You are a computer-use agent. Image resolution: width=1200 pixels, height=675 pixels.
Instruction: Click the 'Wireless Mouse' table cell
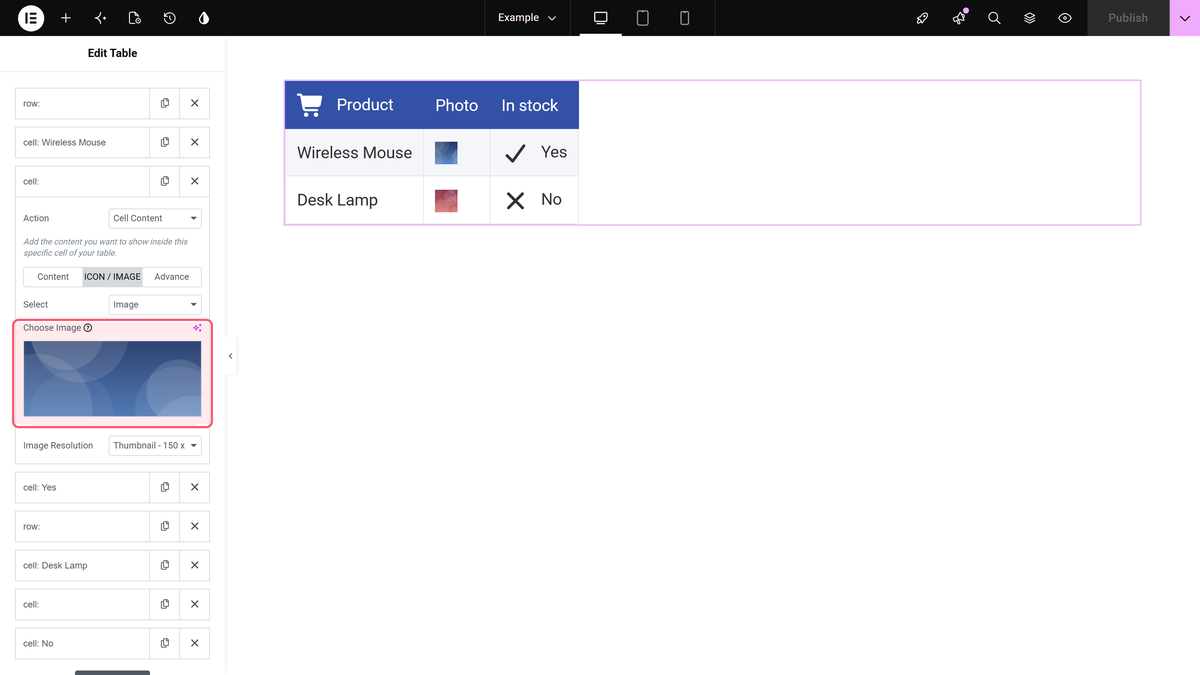(354, 153)
